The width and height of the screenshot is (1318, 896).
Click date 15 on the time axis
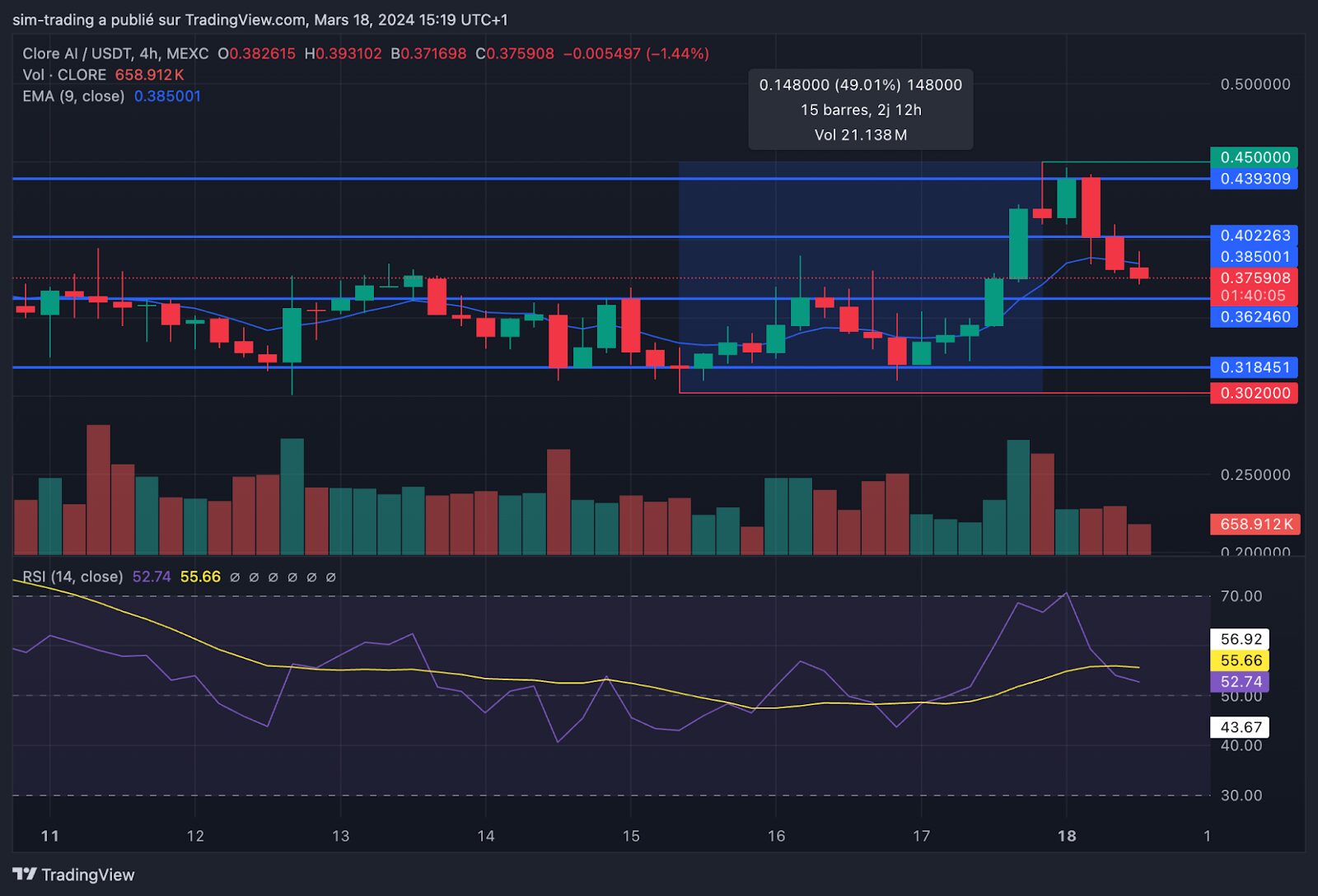tap(631, 837)
